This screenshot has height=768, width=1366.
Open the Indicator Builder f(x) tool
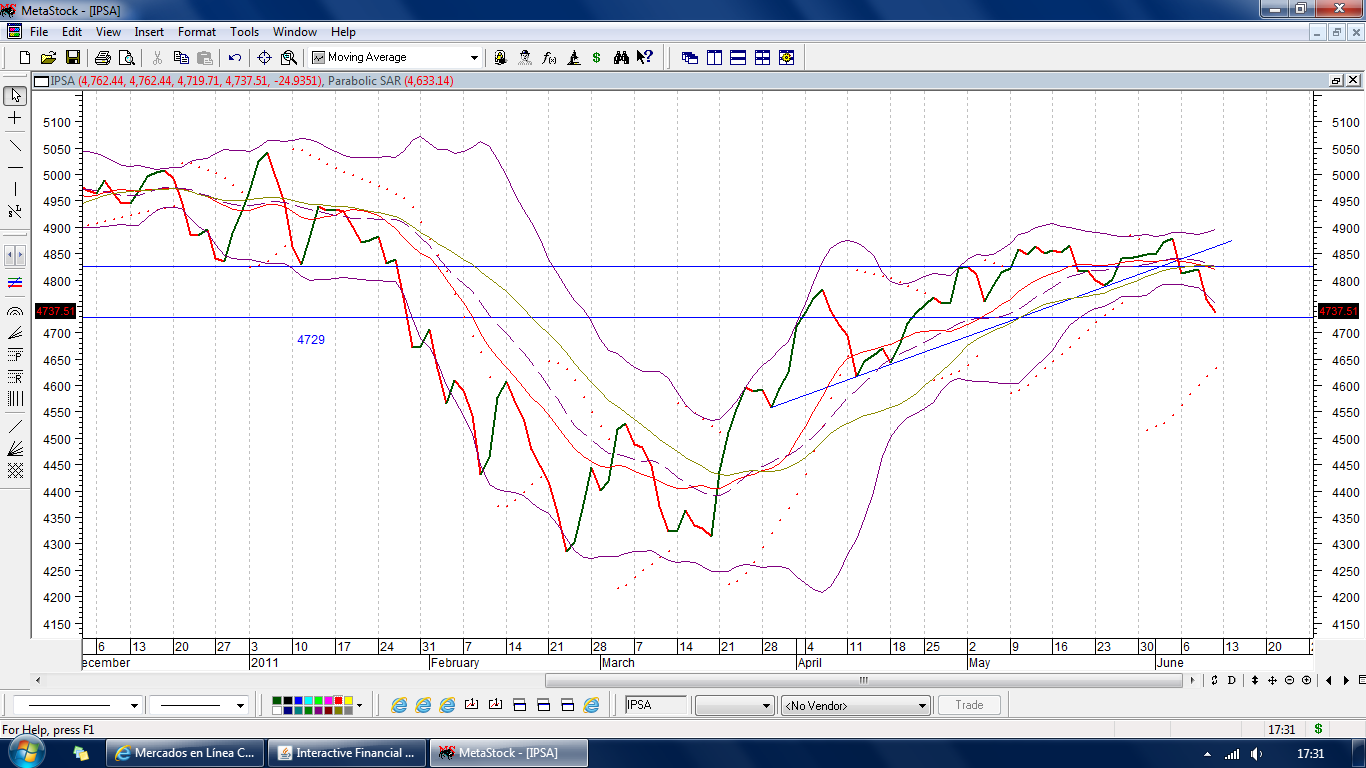click(x=549, y=58)
